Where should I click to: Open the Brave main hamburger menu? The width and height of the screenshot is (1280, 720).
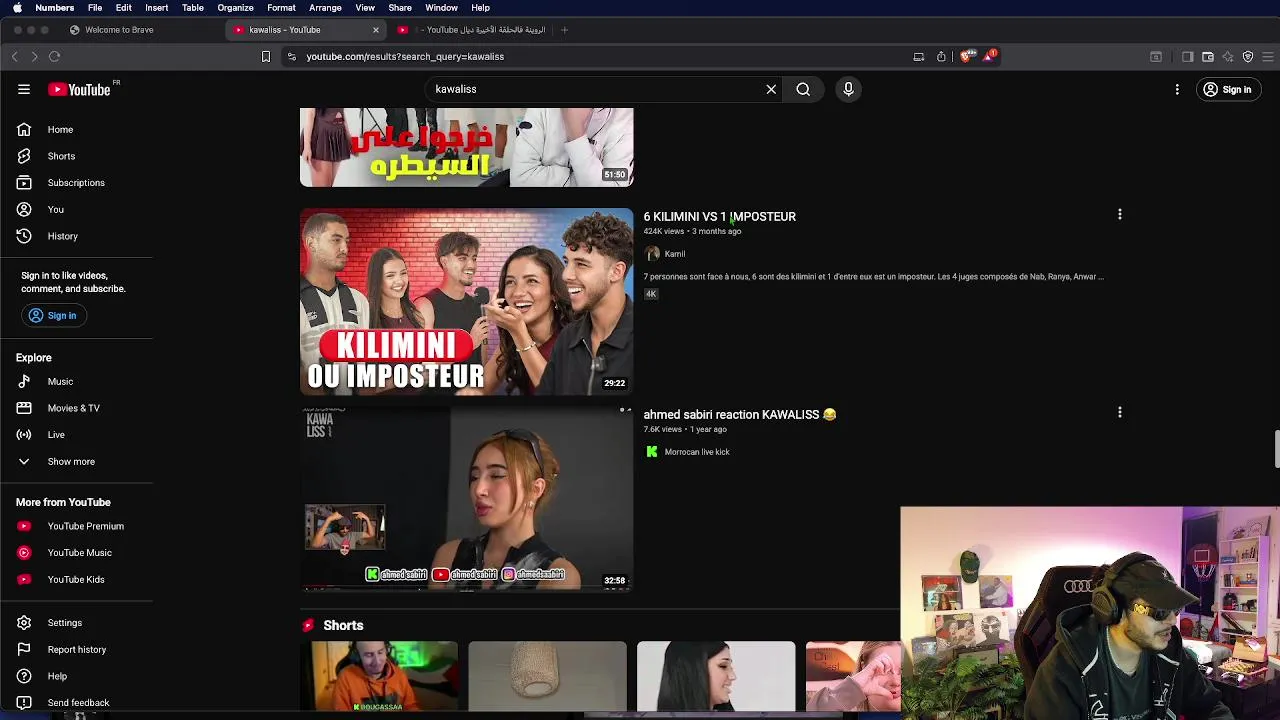point(1268,57)
